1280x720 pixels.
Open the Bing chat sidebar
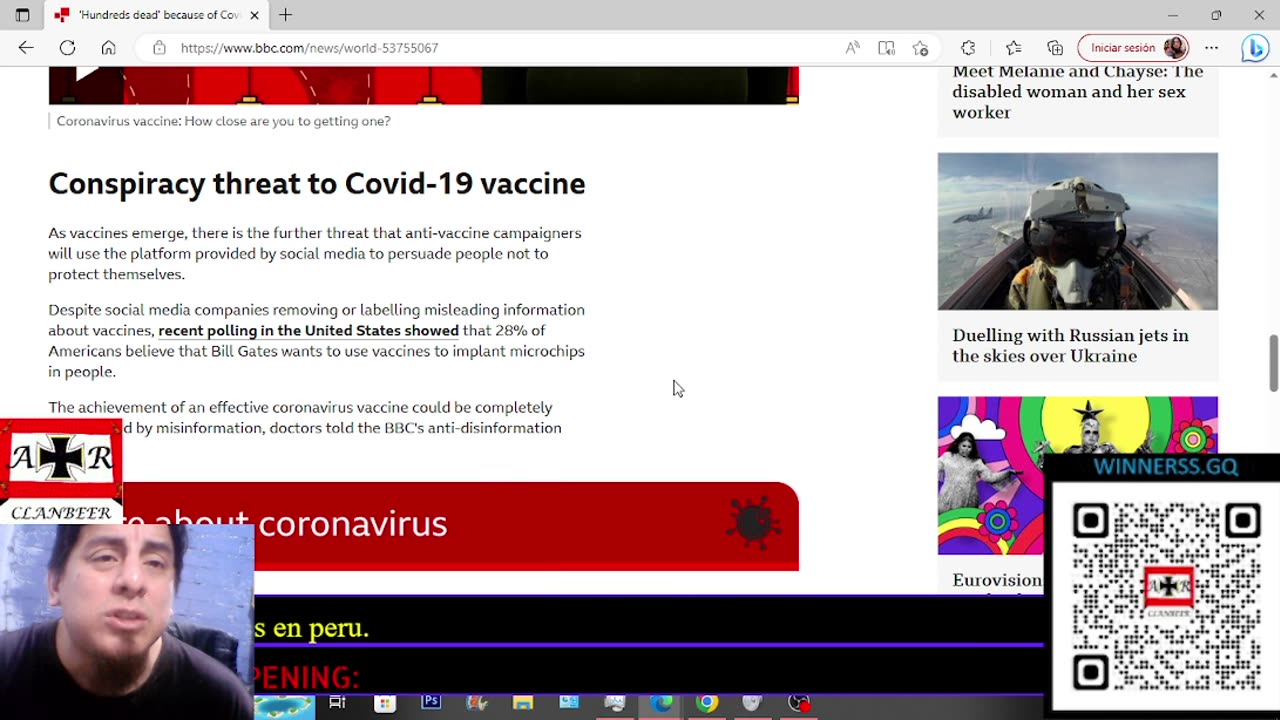pos(1254,48)
